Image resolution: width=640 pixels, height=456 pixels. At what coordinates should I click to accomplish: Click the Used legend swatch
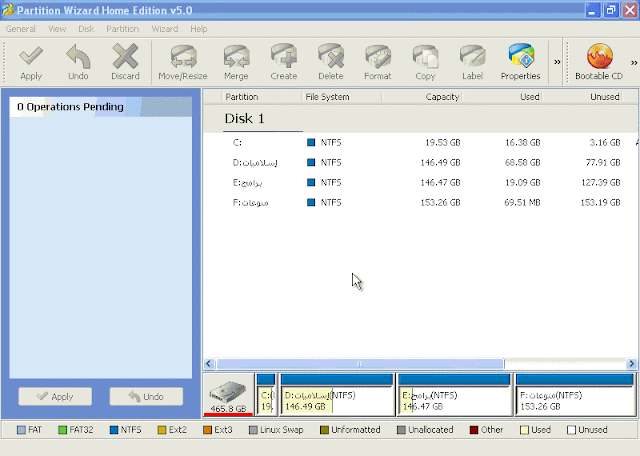pyautogui.click(x=524, y=430)
